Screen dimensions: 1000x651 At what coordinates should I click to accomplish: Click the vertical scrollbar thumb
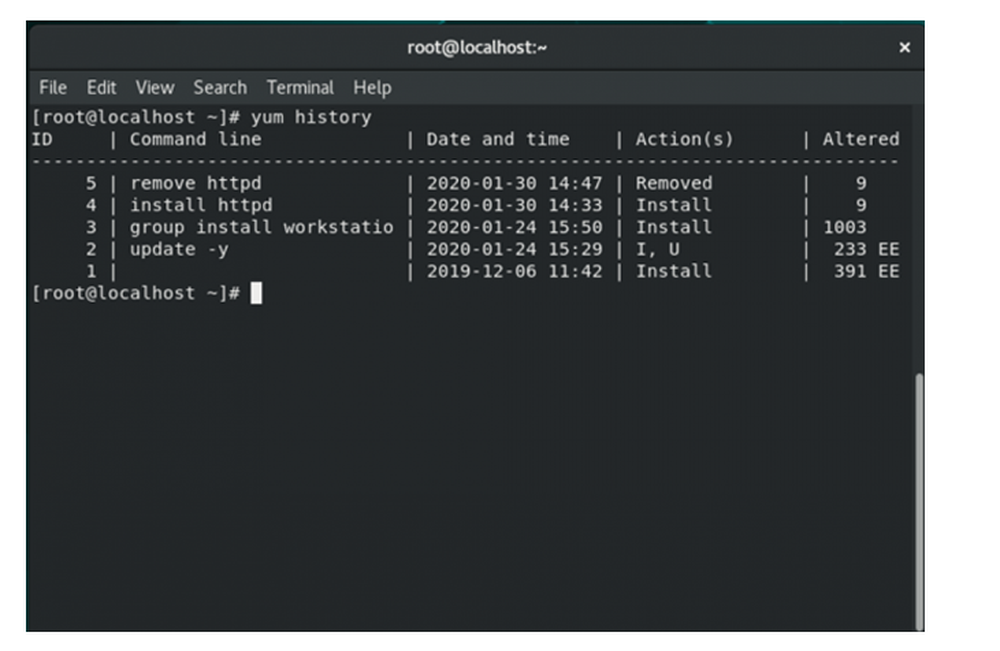pos(919,502)
